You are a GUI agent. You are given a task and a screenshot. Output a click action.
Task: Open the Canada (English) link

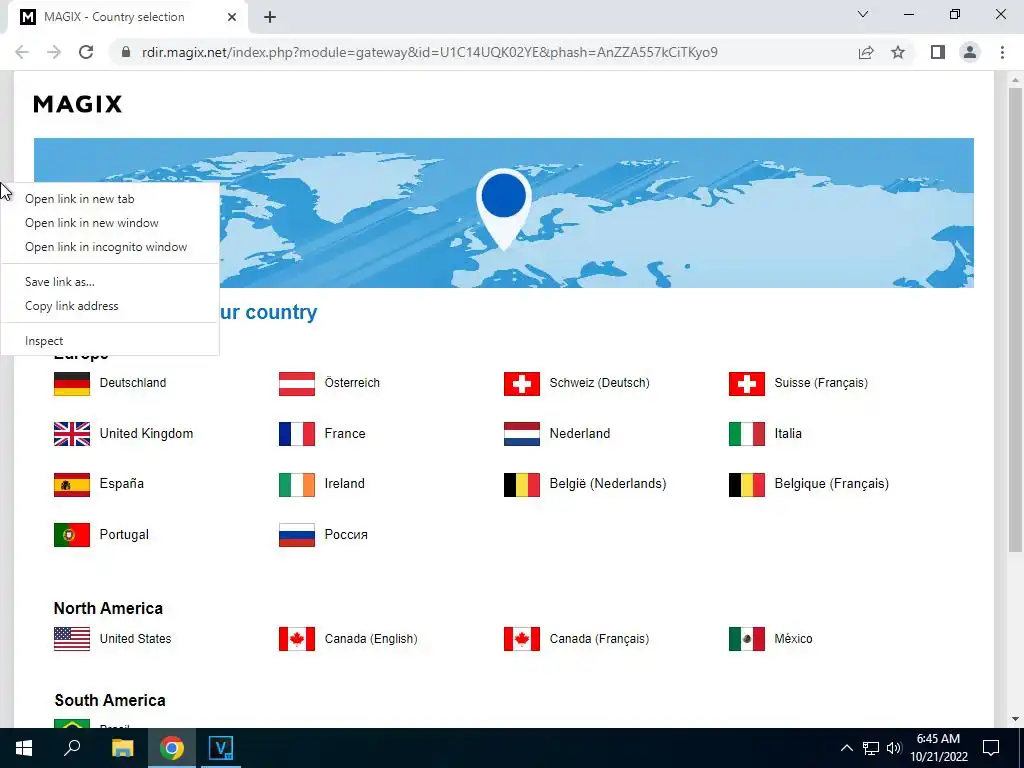pyautogui.click(x=371, y=639)
